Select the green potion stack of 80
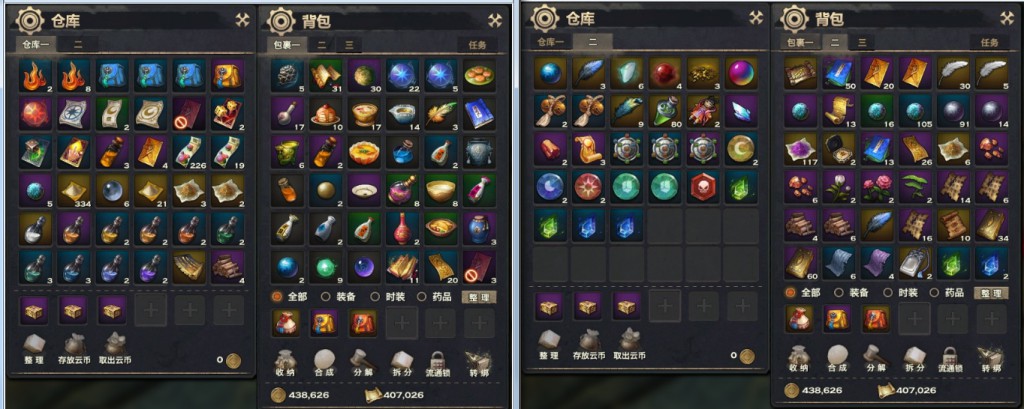This screenshot has height=409, width=1024. pyautogui.click(x=665, y=110)
